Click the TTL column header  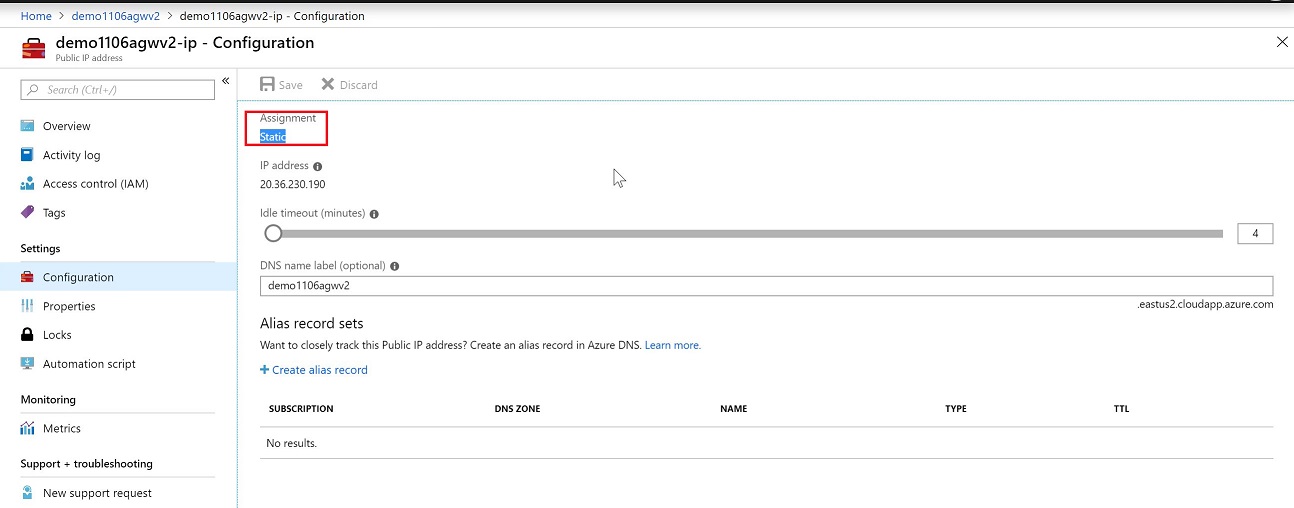pos(1121,409)
